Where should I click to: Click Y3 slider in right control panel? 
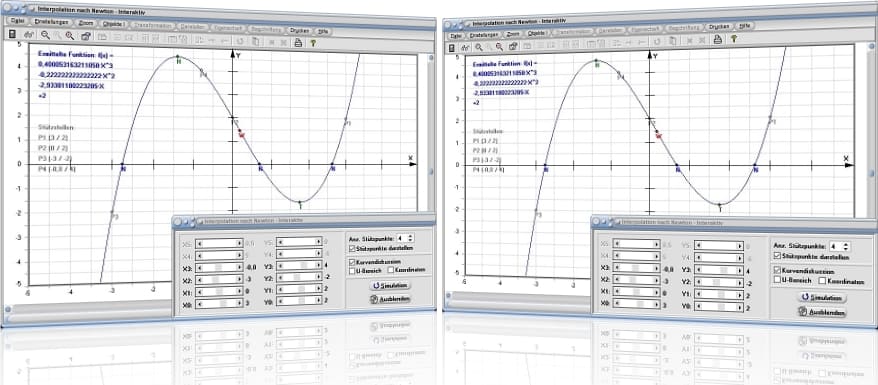click(x=719, y=270)
